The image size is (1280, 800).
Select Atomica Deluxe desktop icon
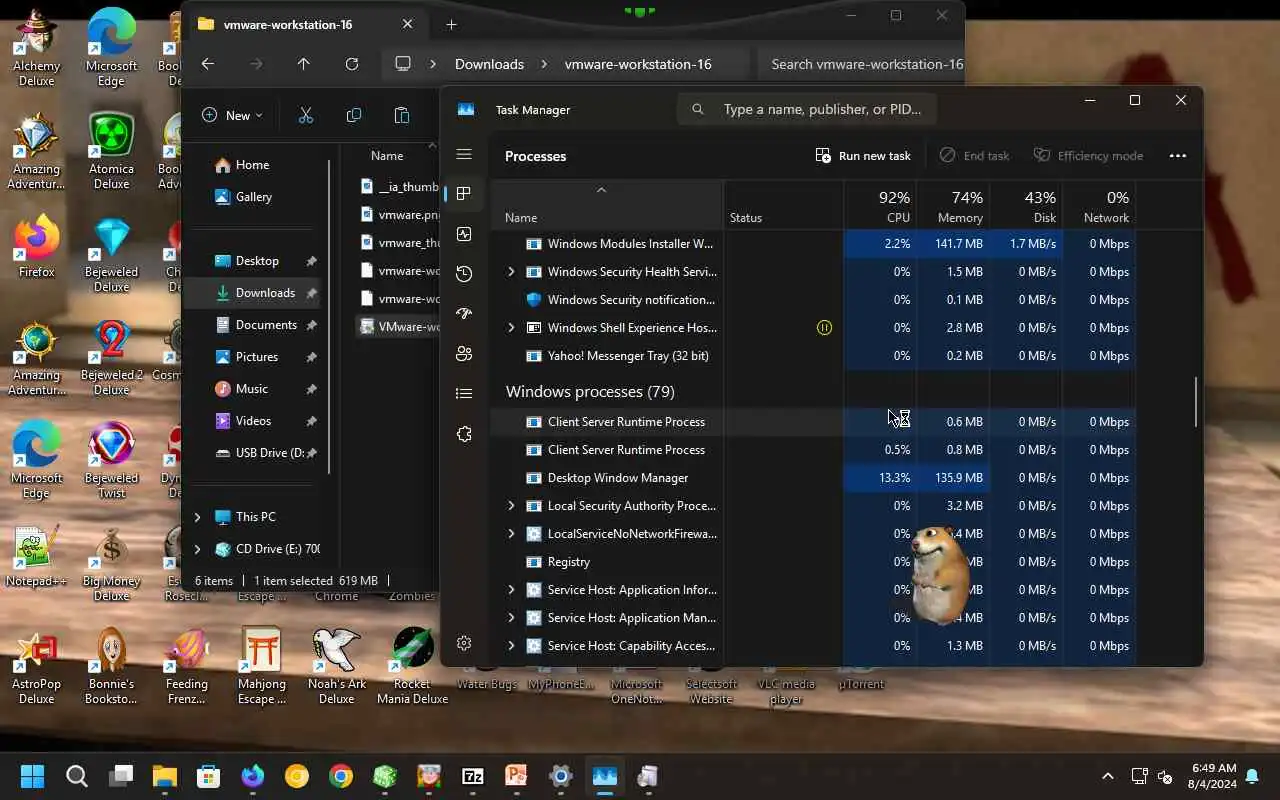pos(111,151)
